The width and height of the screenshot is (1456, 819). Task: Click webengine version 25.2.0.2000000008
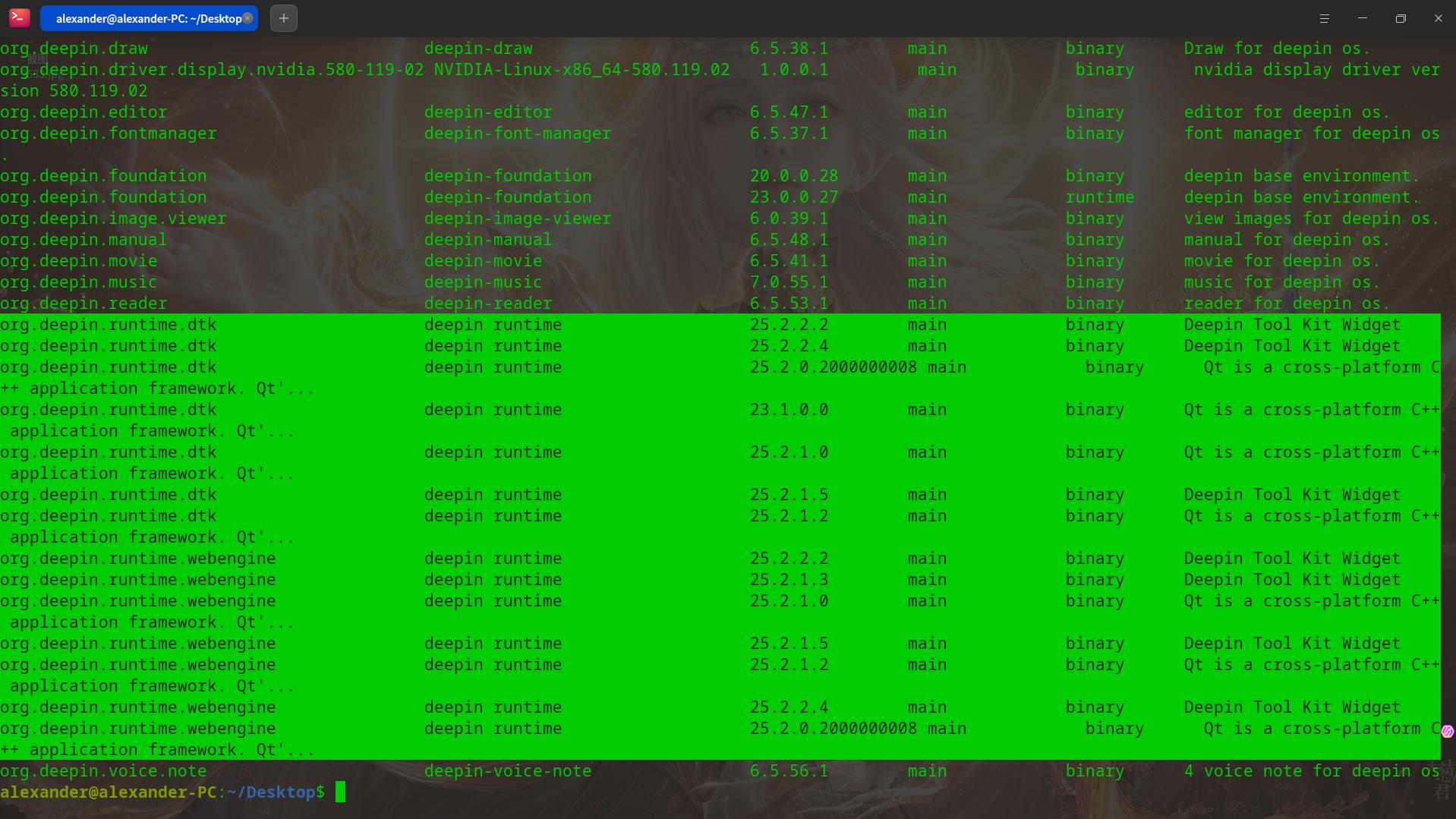(834, 729)
